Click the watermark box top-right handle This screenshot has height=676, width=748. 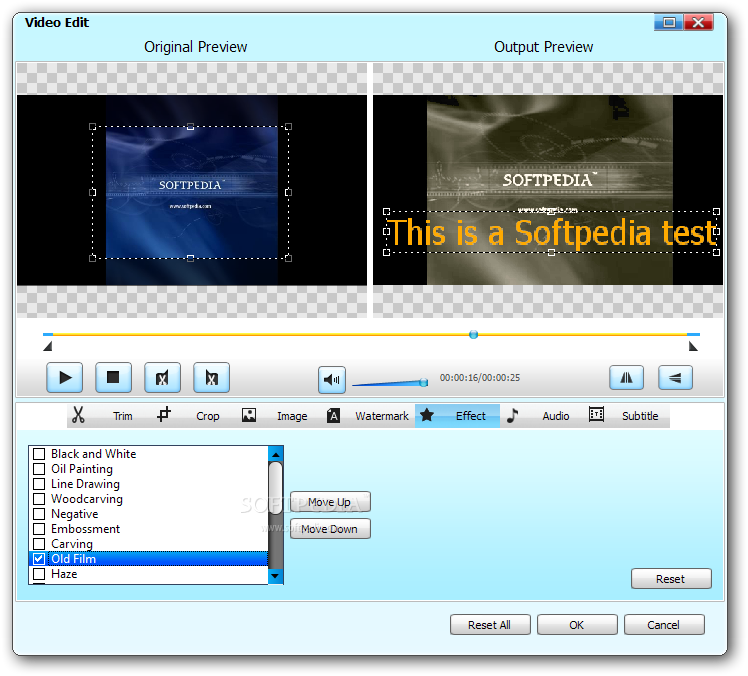click(716, 211)
